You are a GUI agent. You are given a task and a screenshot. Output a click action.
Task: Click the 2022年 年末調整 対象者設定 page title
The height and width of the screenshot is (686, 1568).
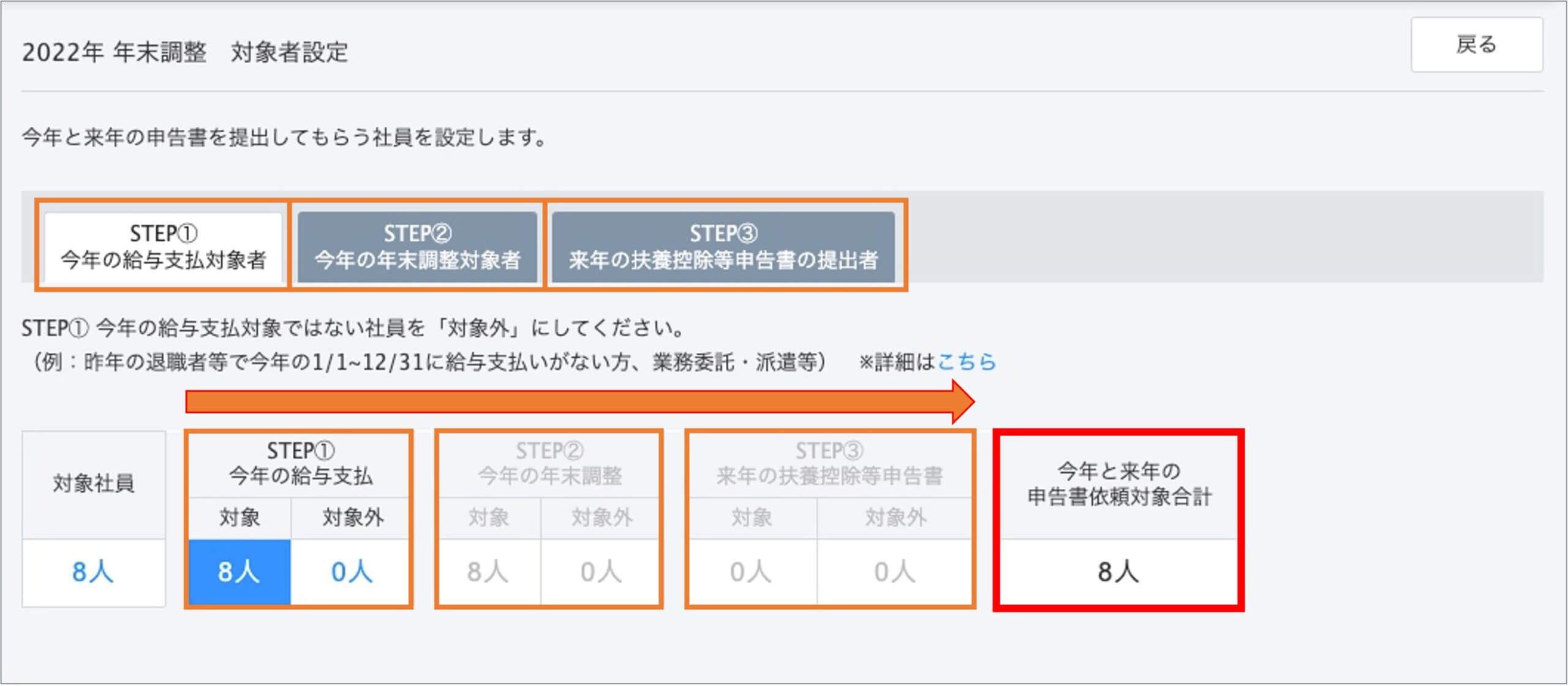(x=185, y=53)
